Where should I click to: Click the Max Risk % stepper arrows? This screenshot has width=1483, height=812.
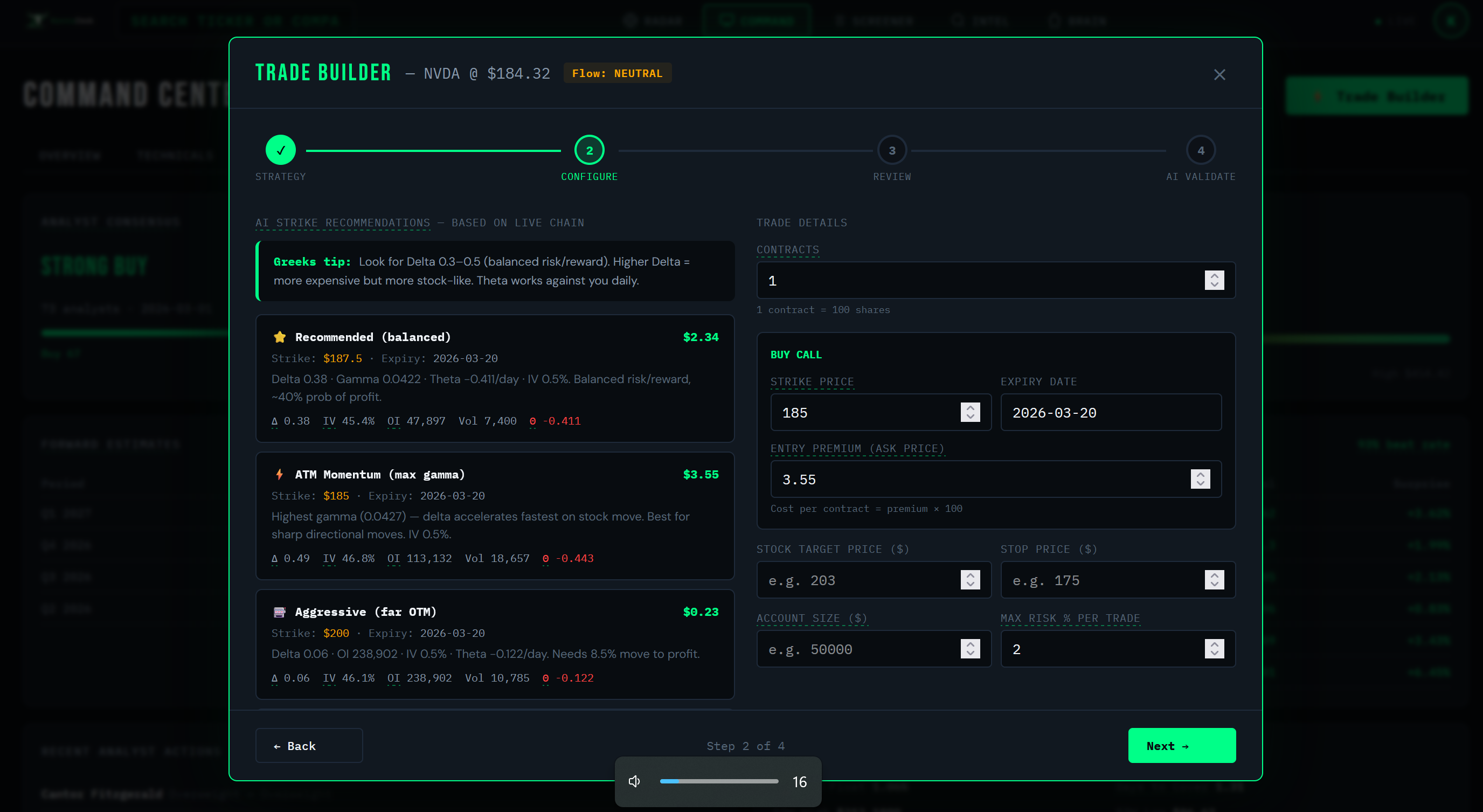coord(1214,649)
